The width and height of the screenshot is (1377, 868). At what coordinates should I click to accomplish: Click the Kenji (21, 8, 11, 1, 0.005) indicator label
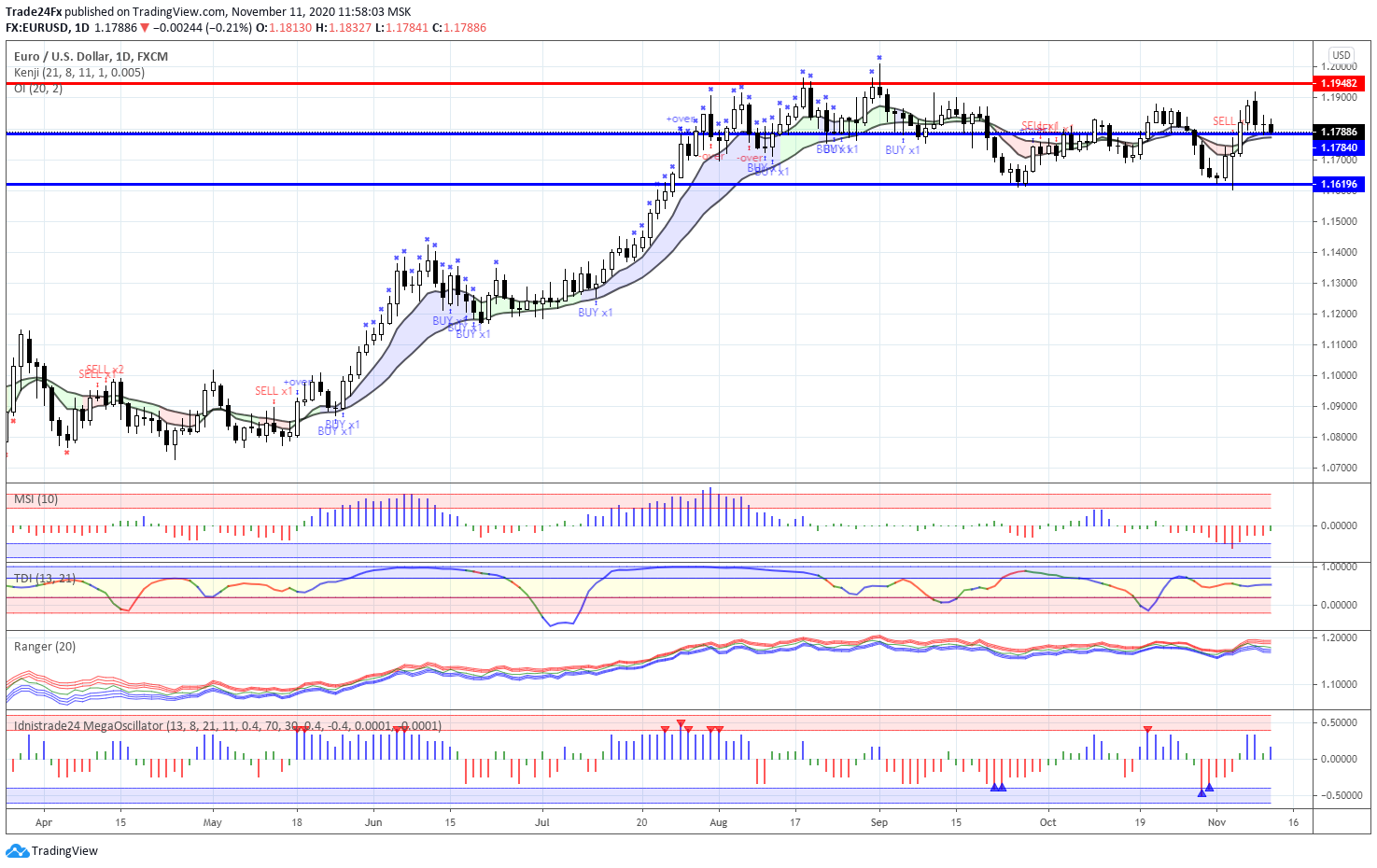click(x=79, y=72)
